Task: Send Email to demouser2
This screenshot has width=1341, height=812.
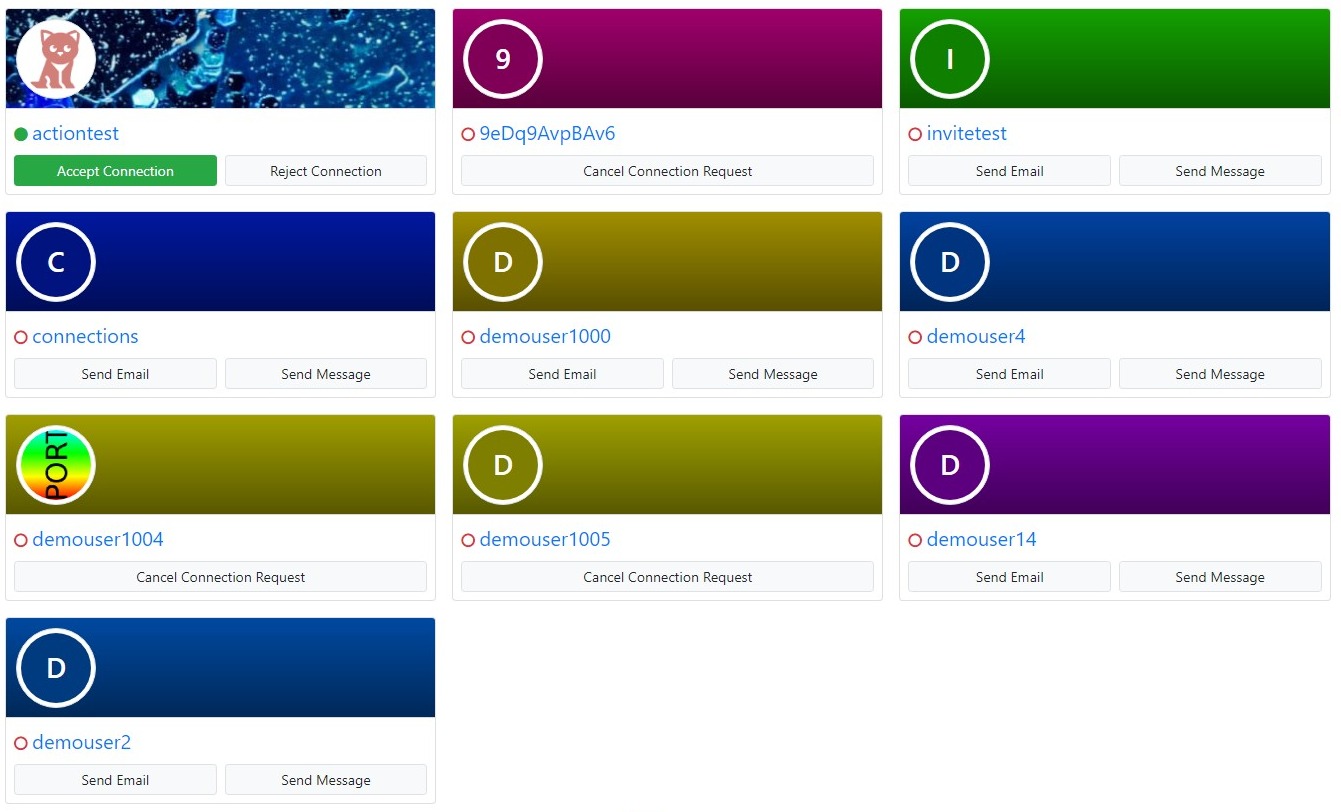Action: click(115, 780)
